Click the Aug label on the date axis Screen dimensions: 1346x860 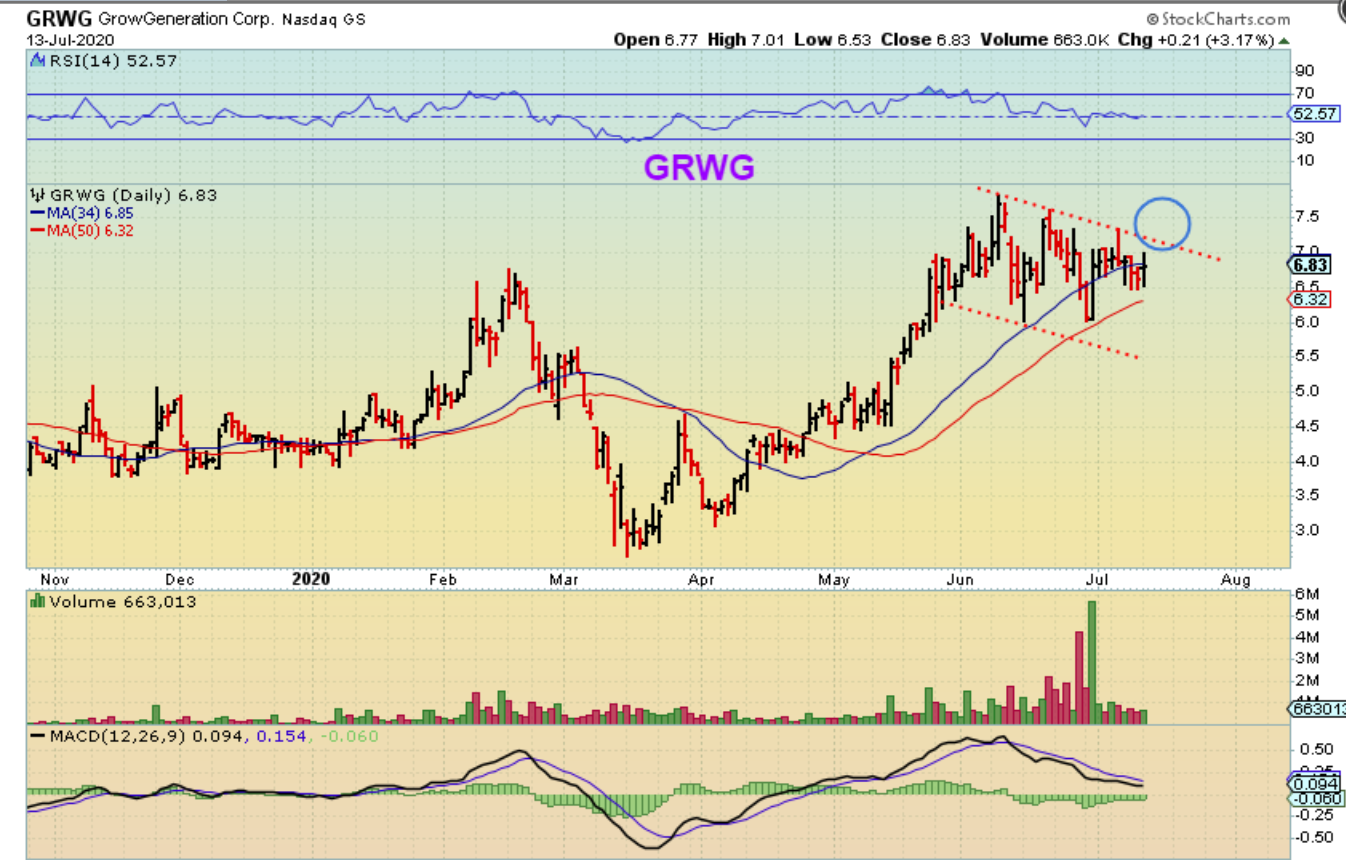1236,580
